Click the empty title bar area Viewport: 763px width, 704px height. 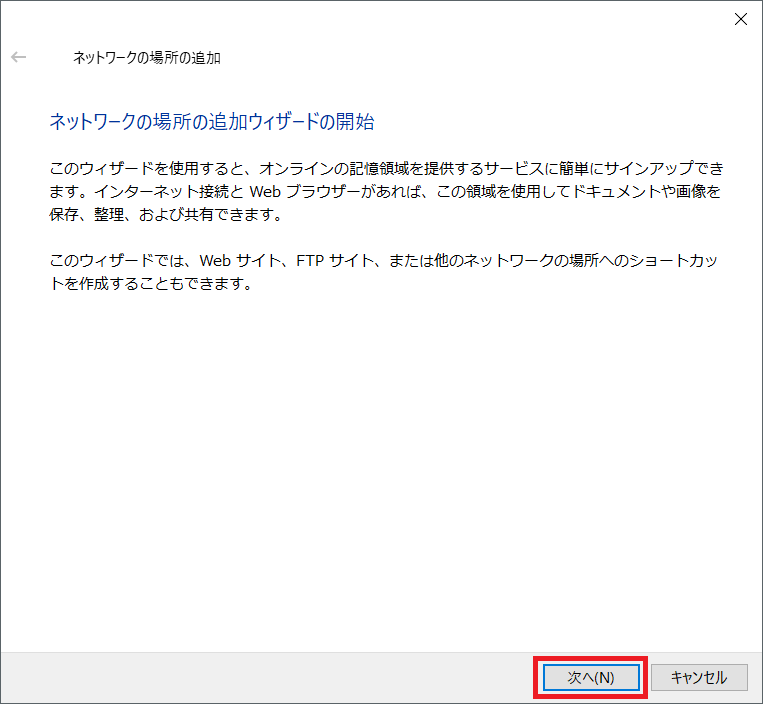pos(400,19)
